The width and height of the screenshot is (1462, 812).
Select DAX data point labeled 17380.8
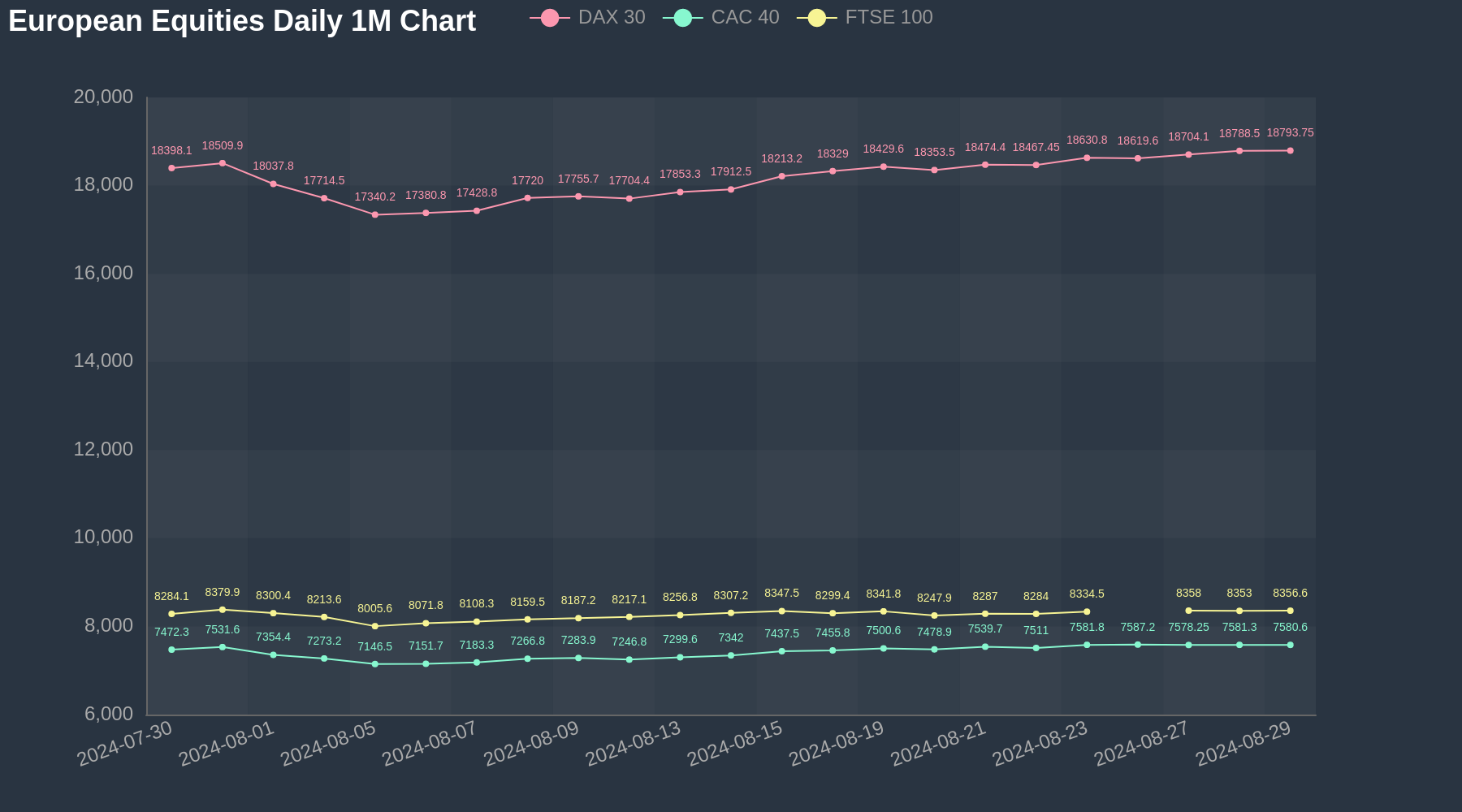tap(426, 213)
